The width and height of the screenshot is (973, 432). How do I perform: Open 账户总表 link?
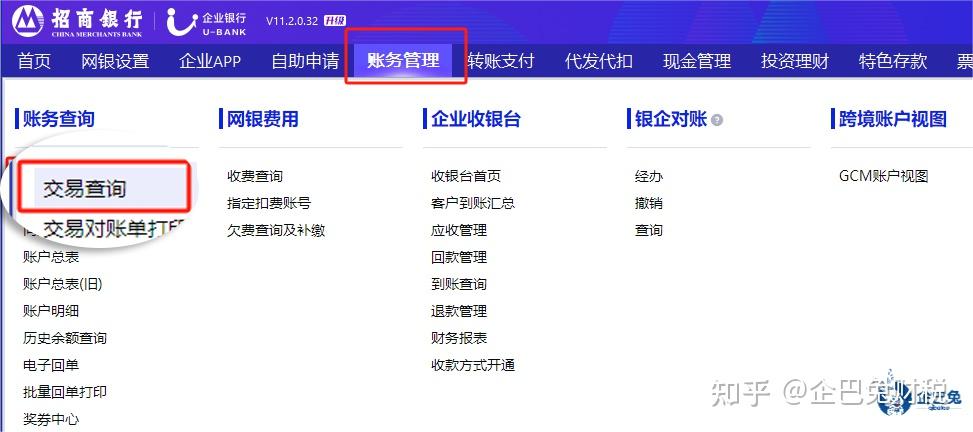click(51, 257)
